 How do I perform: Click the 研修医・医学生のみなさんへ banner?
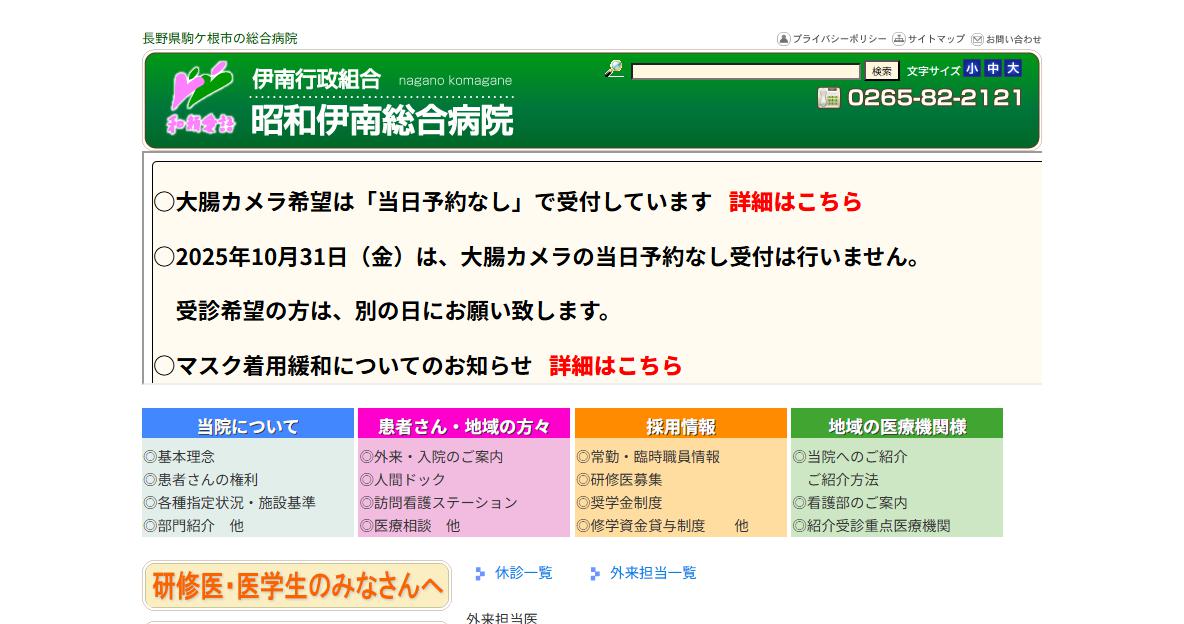297,585
